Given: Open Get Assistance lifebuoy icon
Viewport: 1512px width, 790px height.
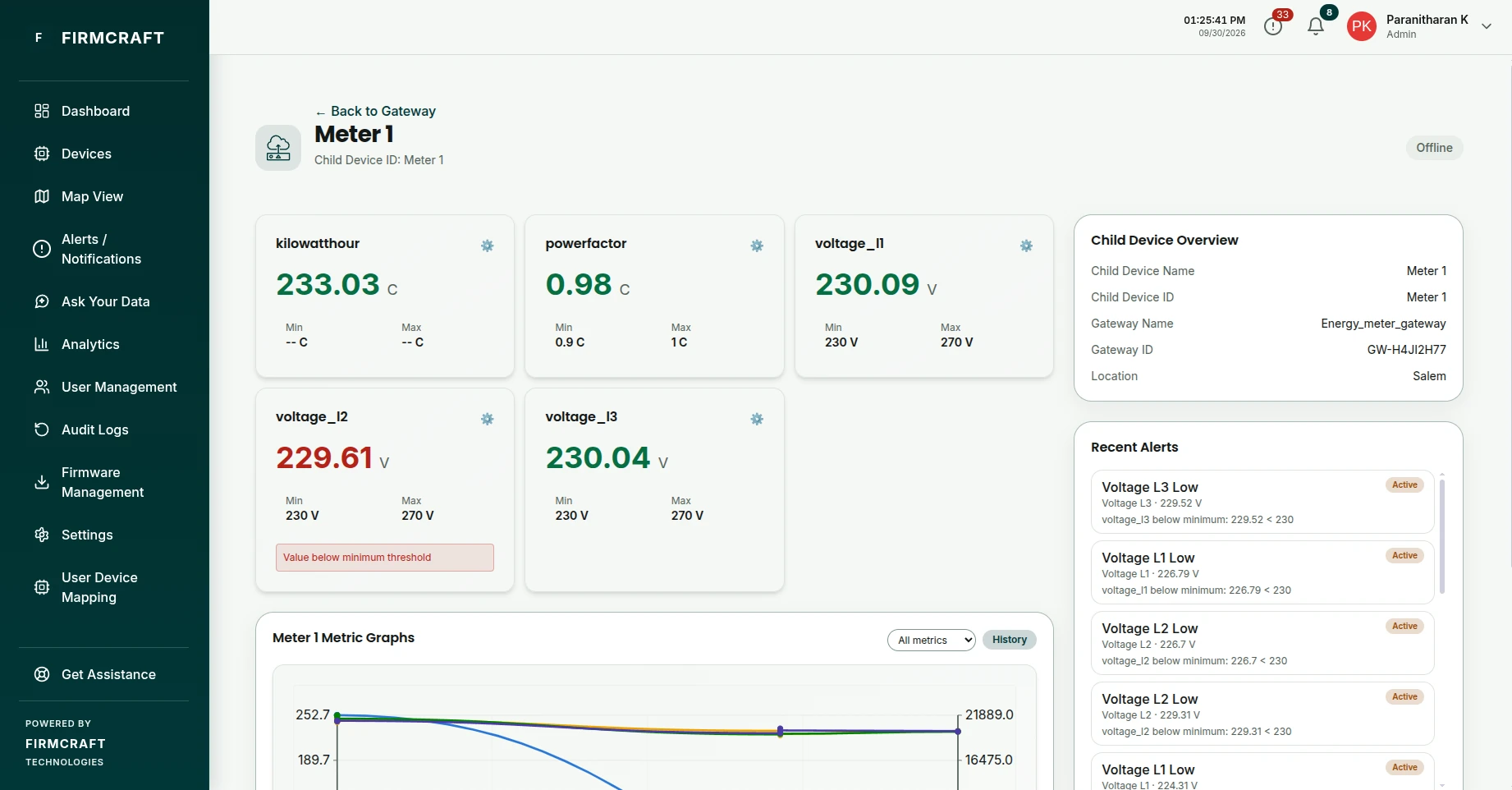Looking at the screenshot, I should pyautogui.click(x=42, y=674).
